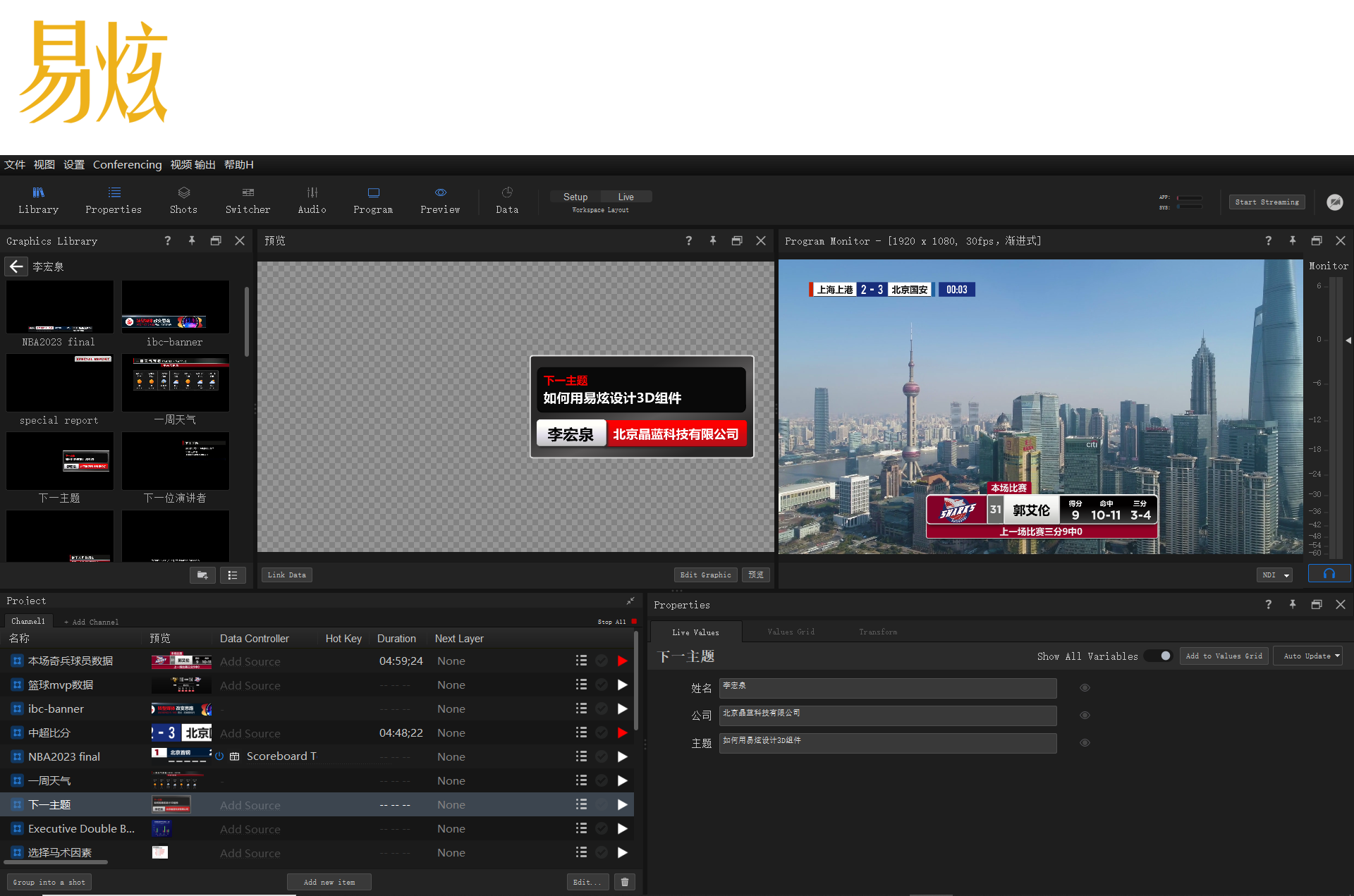Open the Preview toolbar panel

(x=440, y=201)
